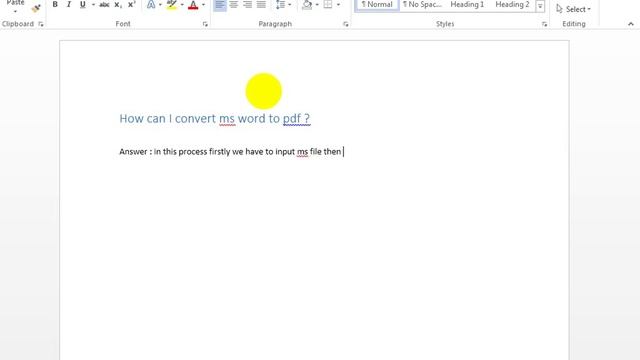
Task: Click the Format Painter brush icon
Action: click(x=36, y=7)
